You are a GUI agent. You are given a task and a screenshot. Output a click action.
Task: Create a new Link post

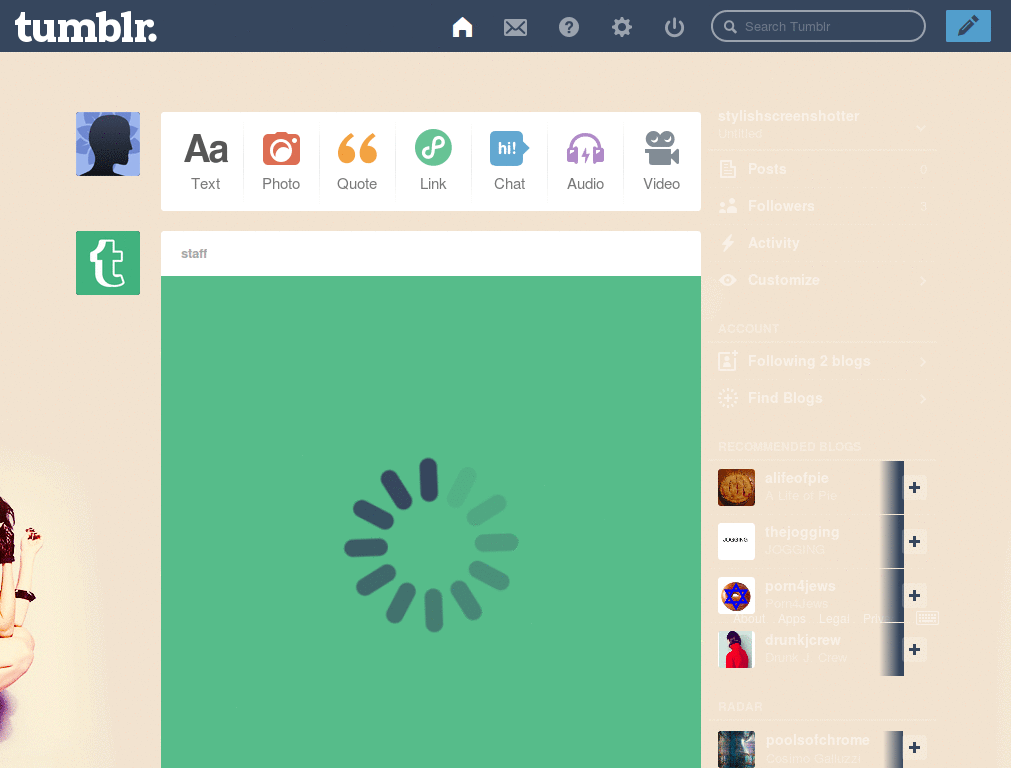tap(433, 161)
